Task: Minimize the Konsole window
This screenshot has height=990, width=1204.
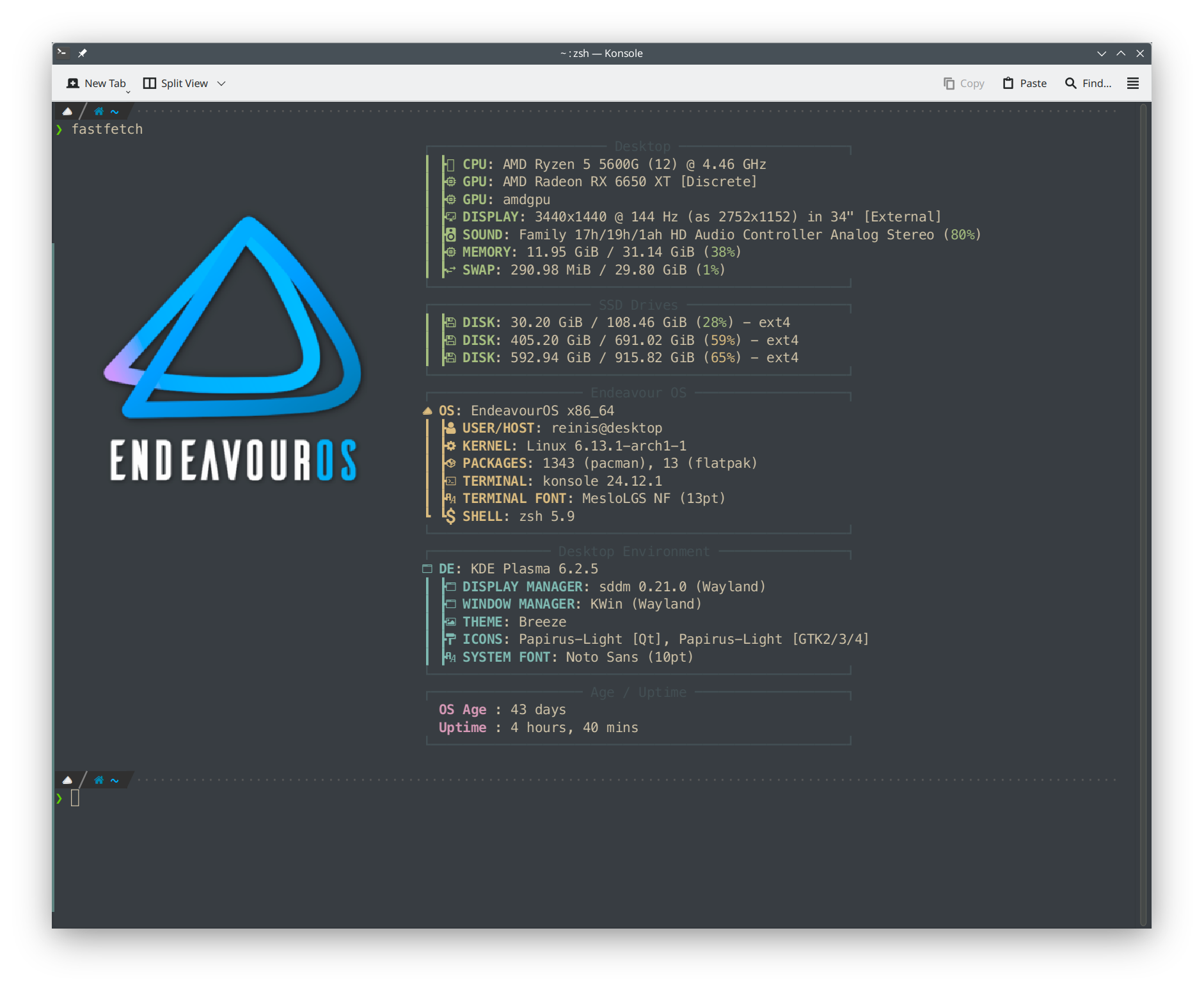Action: (1101, 53)
